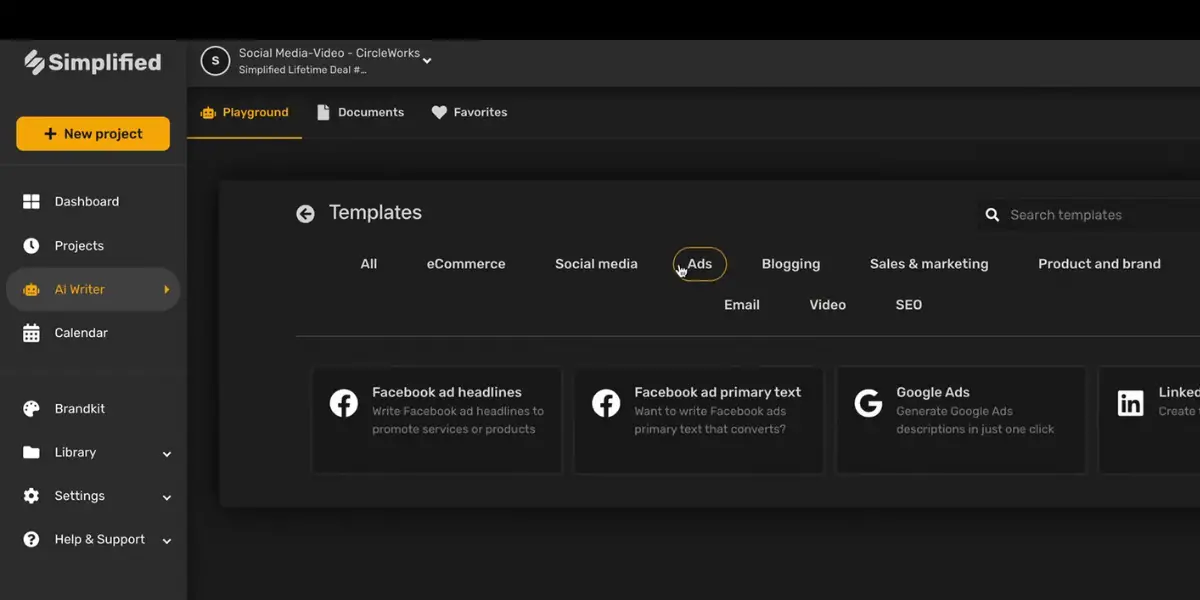Select the Sales & marketing category
Viewport: 1200px width, 600px height.
click(929, 264)
